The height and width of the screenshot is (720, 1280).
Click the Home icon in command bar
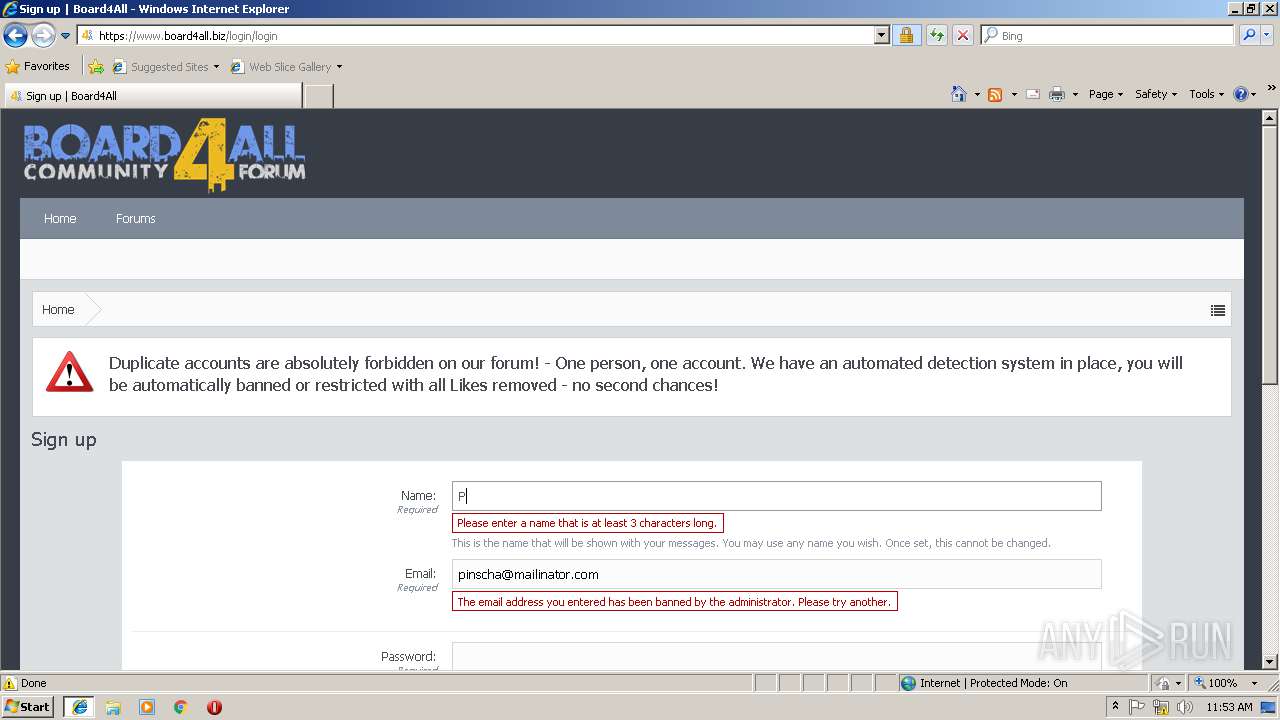pos(959,94)
